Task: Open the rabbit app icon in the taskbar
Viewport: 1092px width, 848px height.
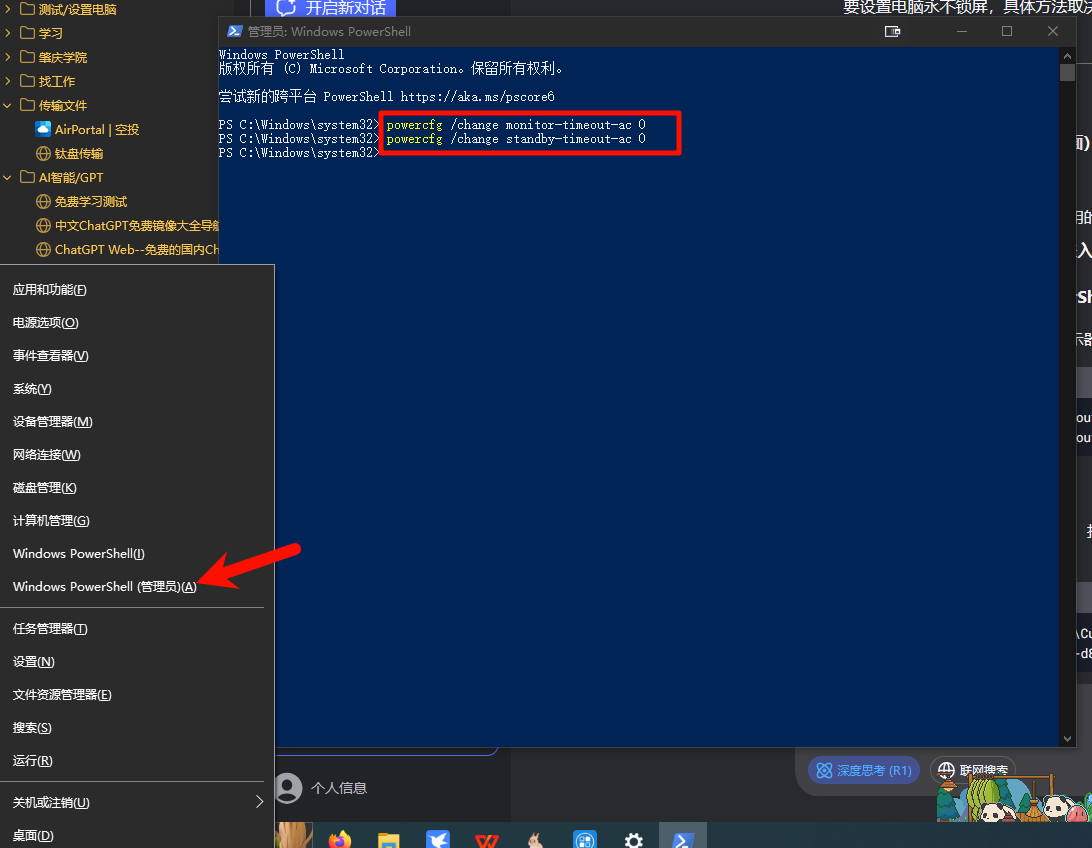Action: [x=536, y=840]
